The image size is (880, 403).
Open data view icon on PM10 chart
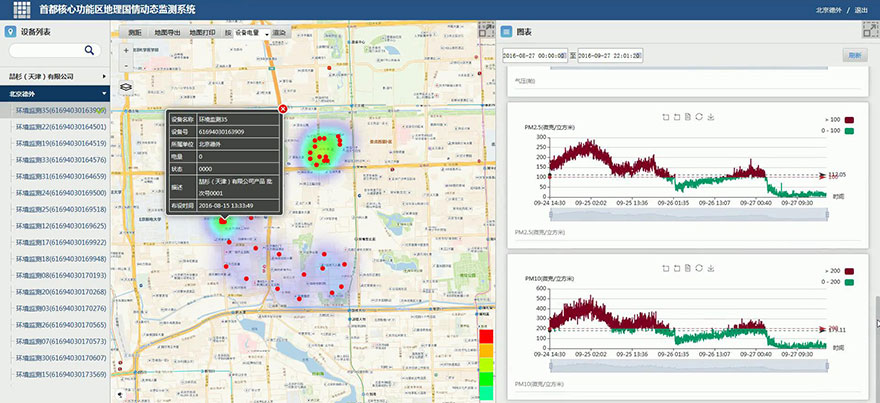coord(688,266)
